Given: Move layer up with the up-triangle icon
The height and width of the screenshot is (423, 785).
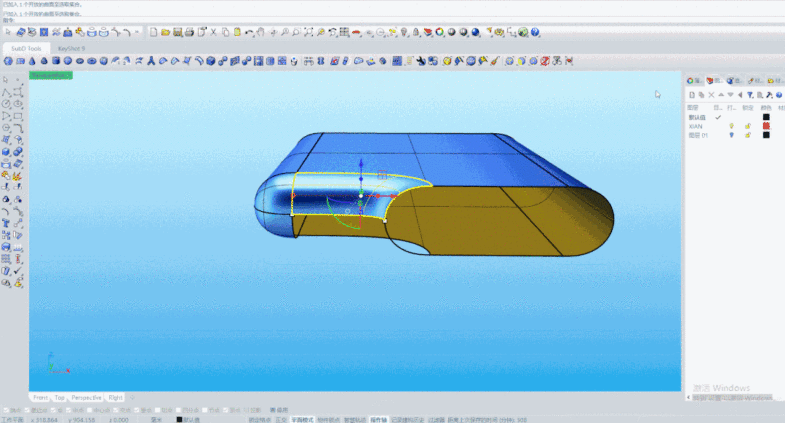Looking at the screenshot, I should pos(721,95).
